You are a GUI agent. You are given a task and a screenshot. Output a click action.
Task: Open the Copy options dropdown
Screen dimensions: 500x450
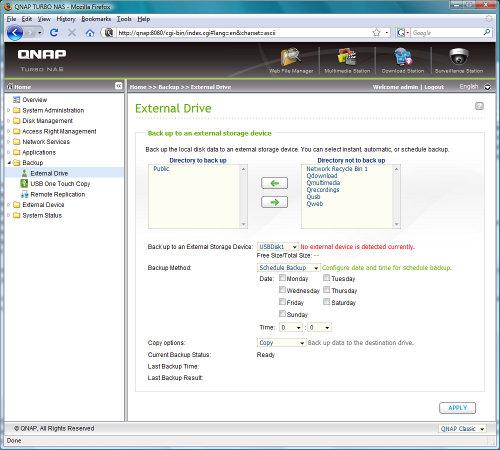click(281, 343)
